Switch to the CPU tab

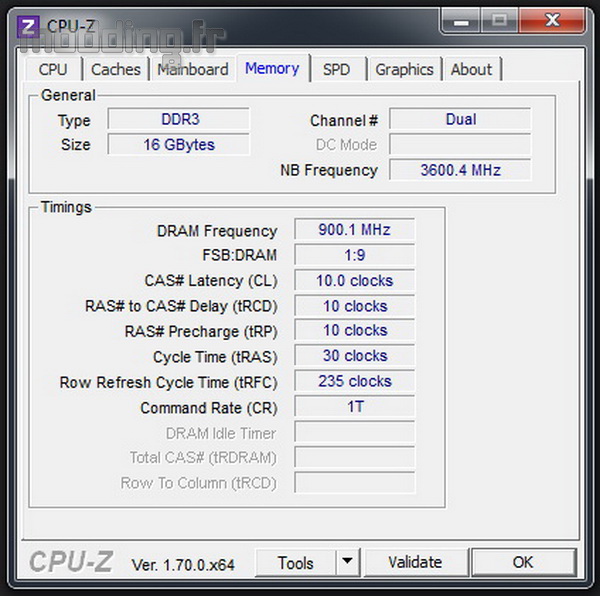tap(53, 70)
